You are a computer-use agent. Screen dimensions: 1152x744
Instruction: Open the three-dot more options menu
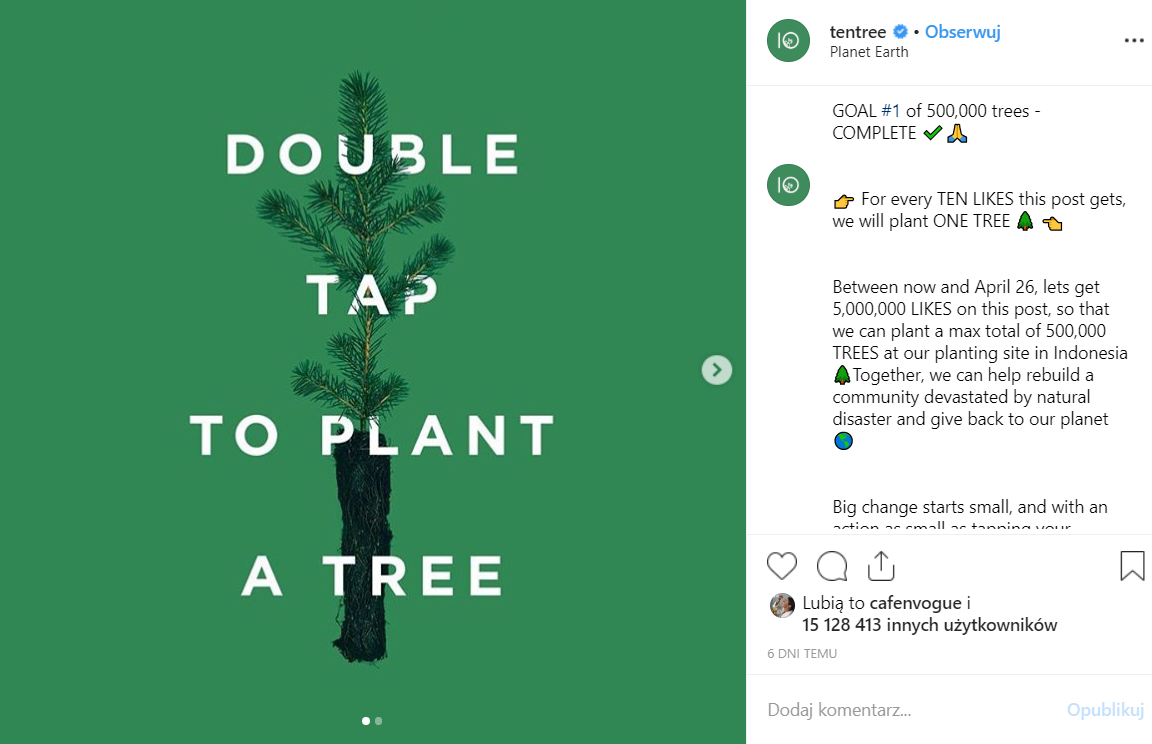click(1133, 41)
